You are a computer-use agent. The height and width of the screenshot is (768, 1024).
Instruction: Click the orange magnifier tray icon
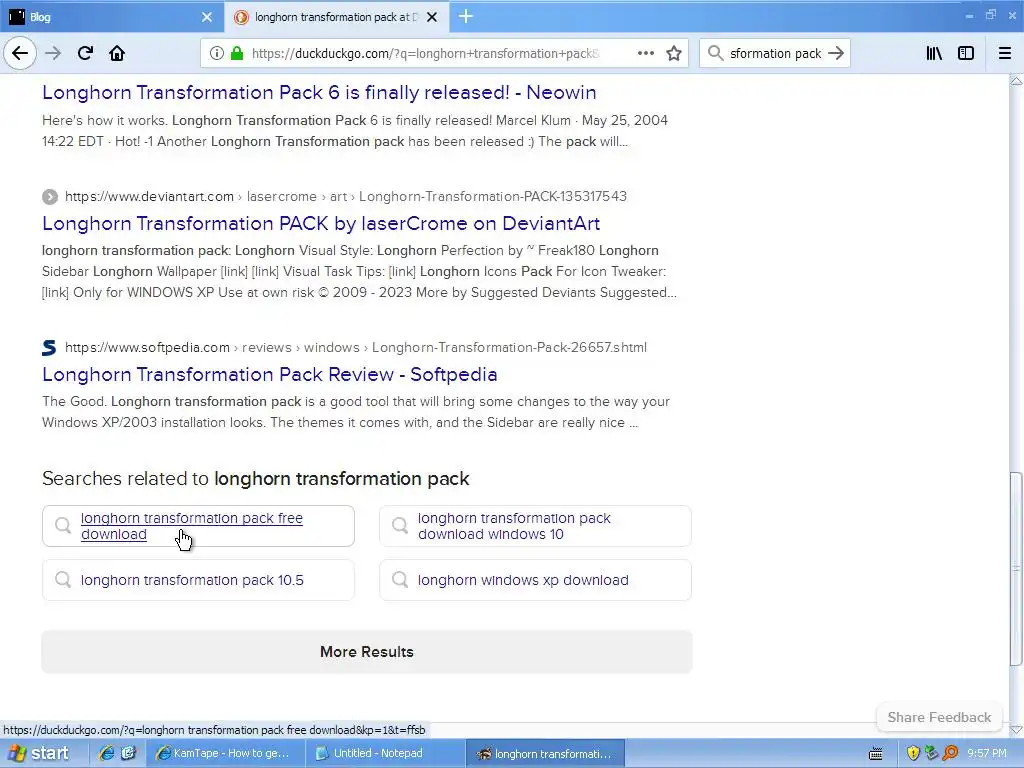click(950, 754)
